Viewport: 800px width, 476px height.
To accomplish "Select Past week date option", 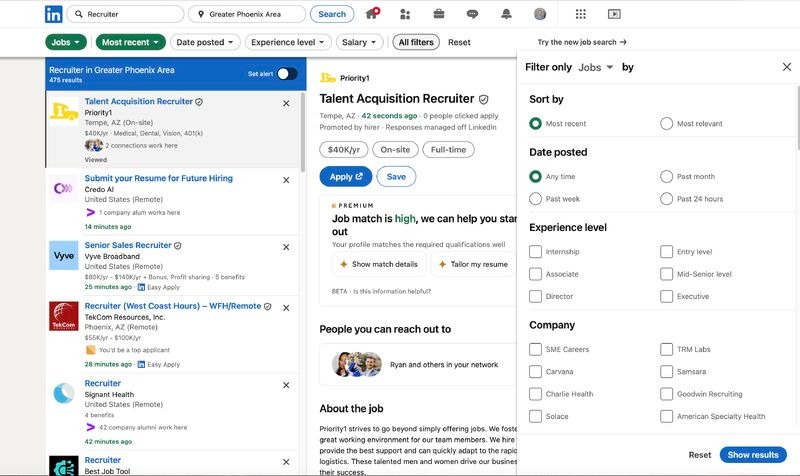I will pyautogui.click(x=535, y=199).
